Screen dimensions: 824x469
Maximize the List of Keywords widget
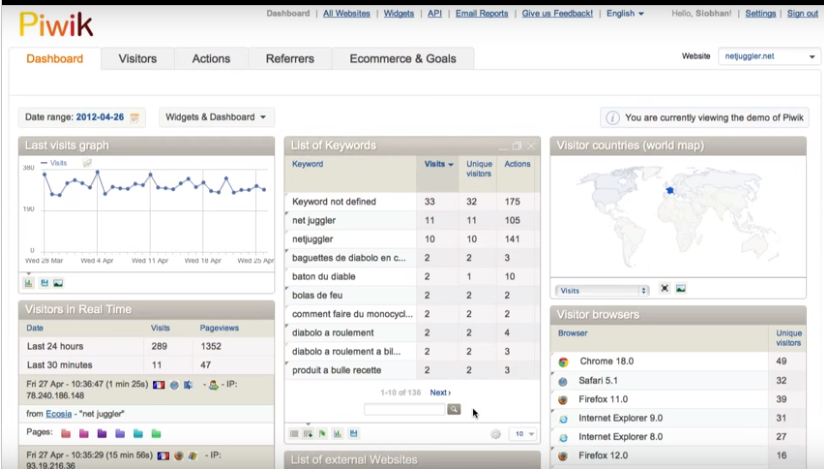pyautogui.click(x=517, y=146)
